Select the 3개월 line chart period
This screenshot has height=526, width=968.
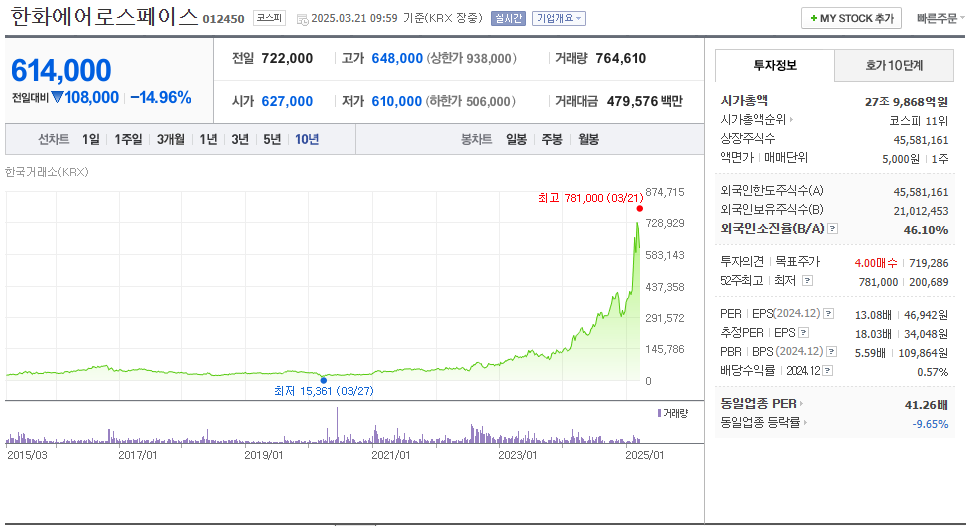pyautogui.click(x=170, y=140)
